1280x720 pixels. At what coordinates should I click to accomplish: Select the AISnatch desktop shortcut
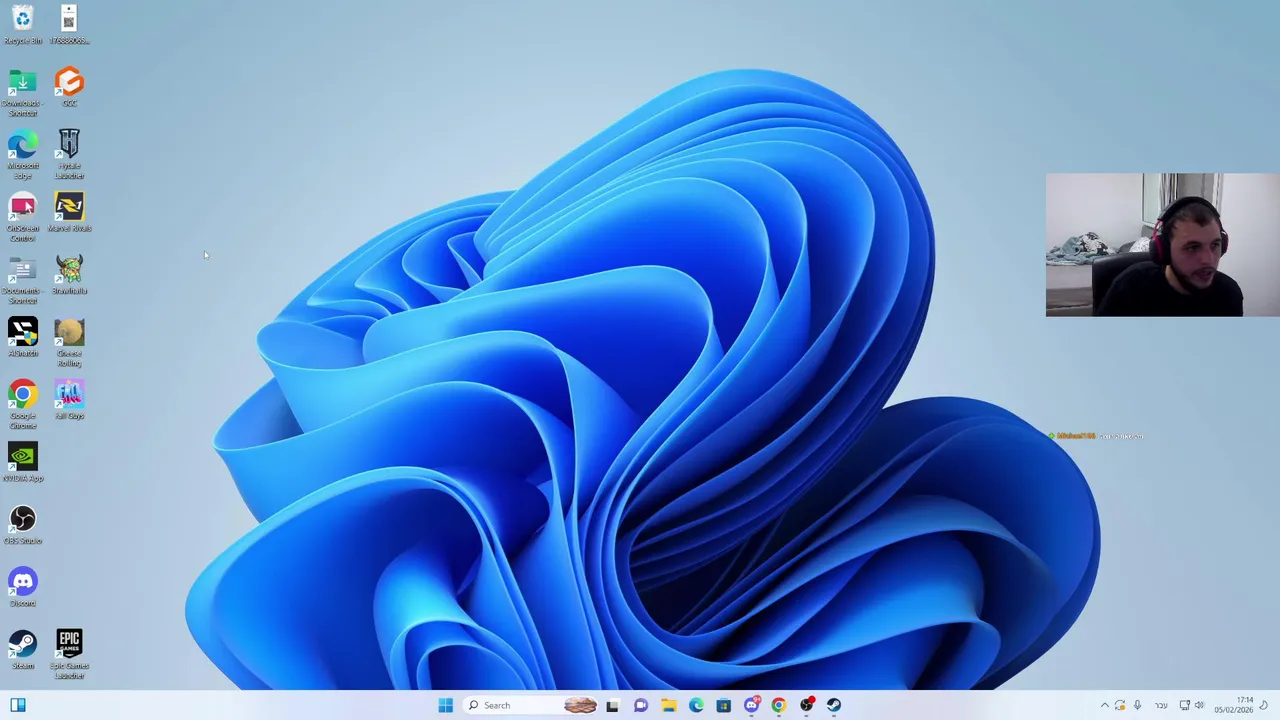pyautogui.click(x=23, y=337)
